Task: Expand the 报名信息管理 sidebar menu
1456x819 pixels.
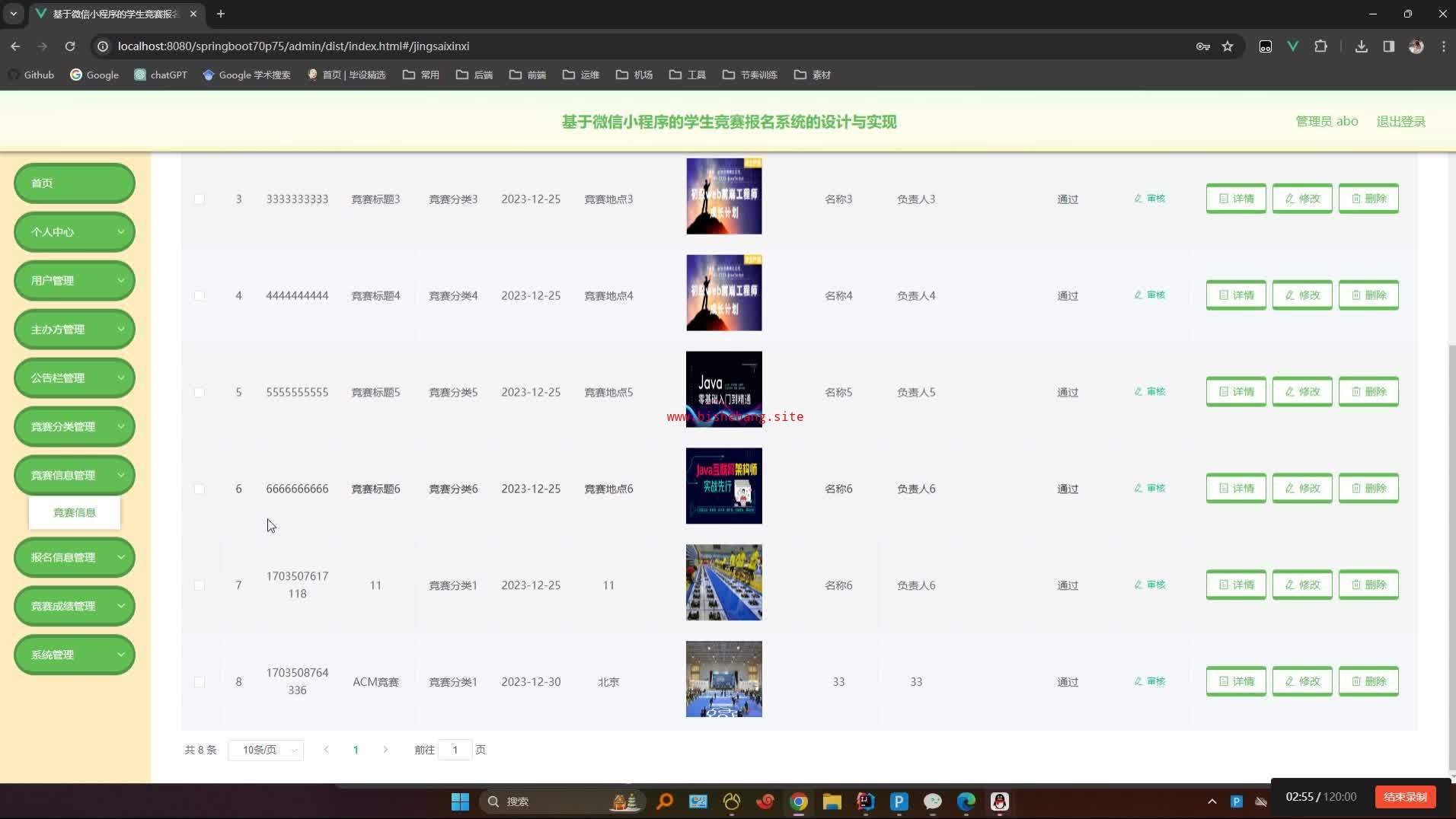Action: click(75, 558)
